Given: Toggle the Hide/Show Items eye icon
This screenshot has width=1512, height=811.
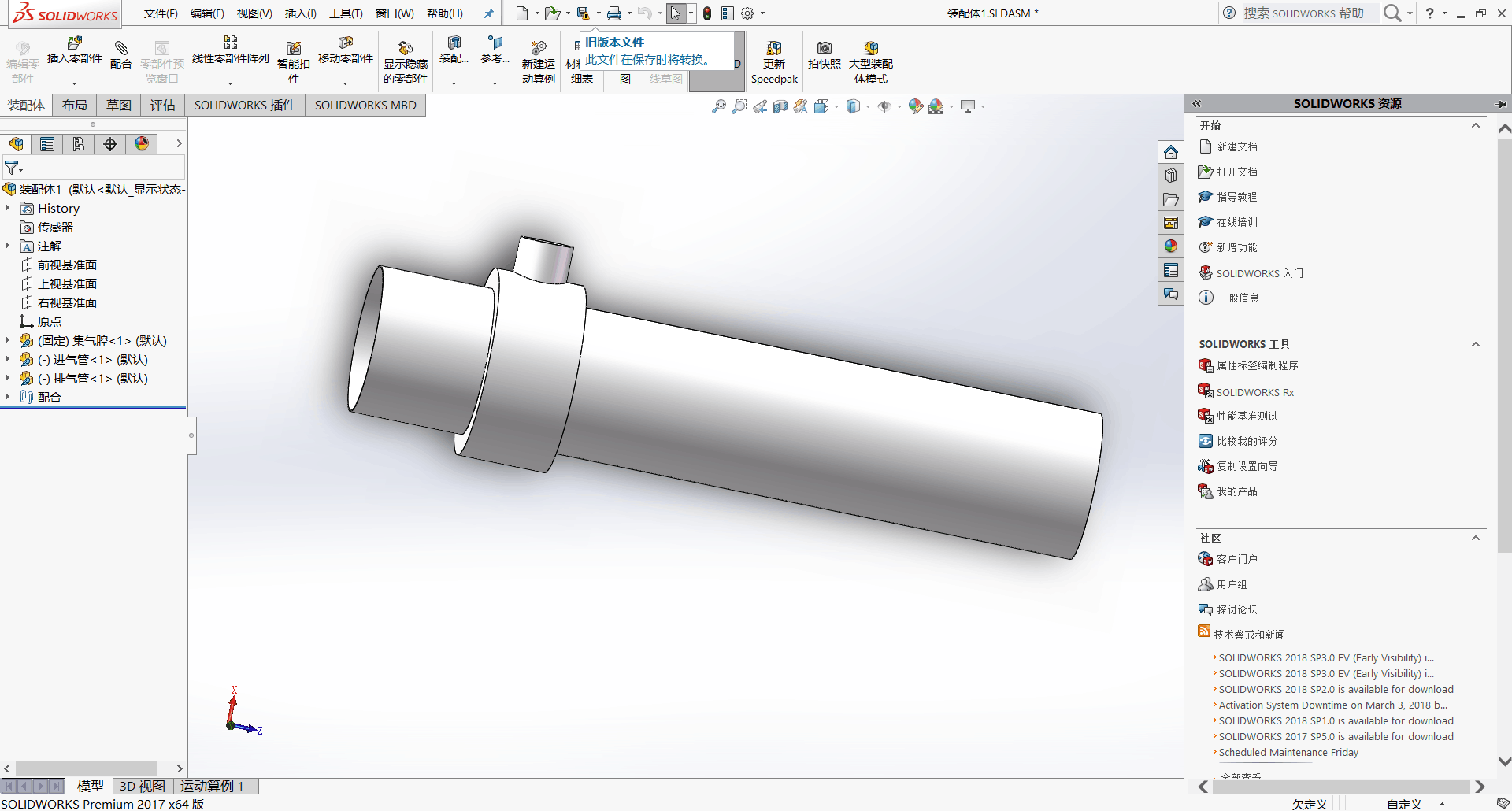Looking at the screenshot, I should (884, 106).
